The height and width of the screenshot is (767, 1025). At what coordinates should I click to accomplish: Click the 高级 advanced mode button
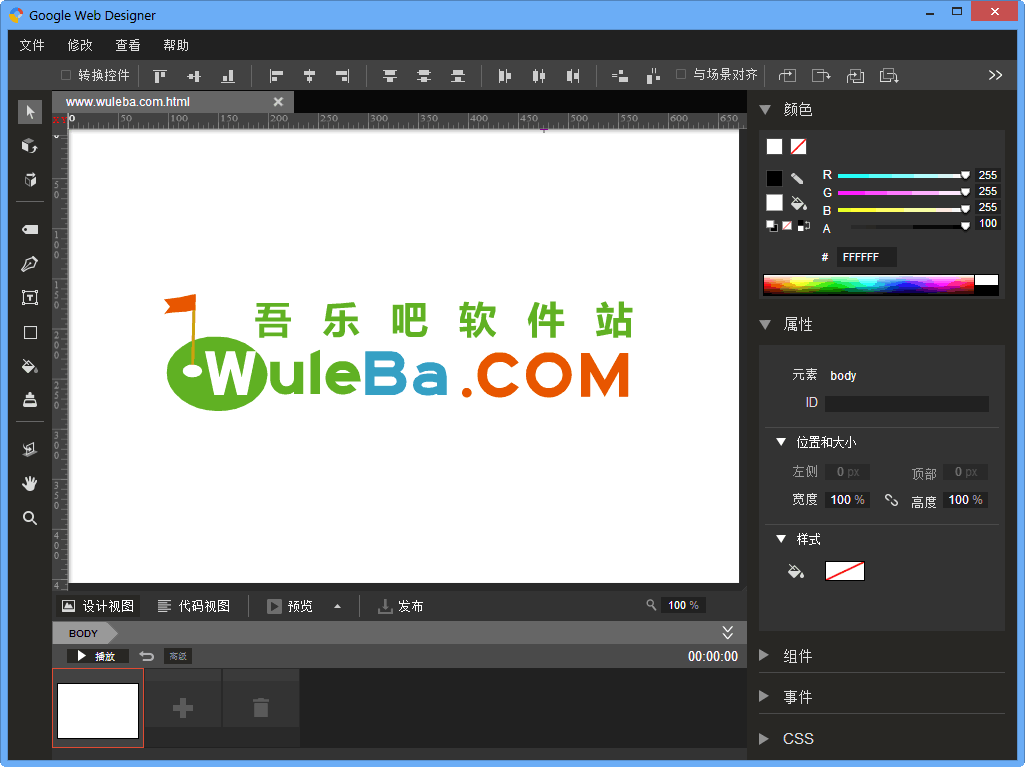[178, 656]
